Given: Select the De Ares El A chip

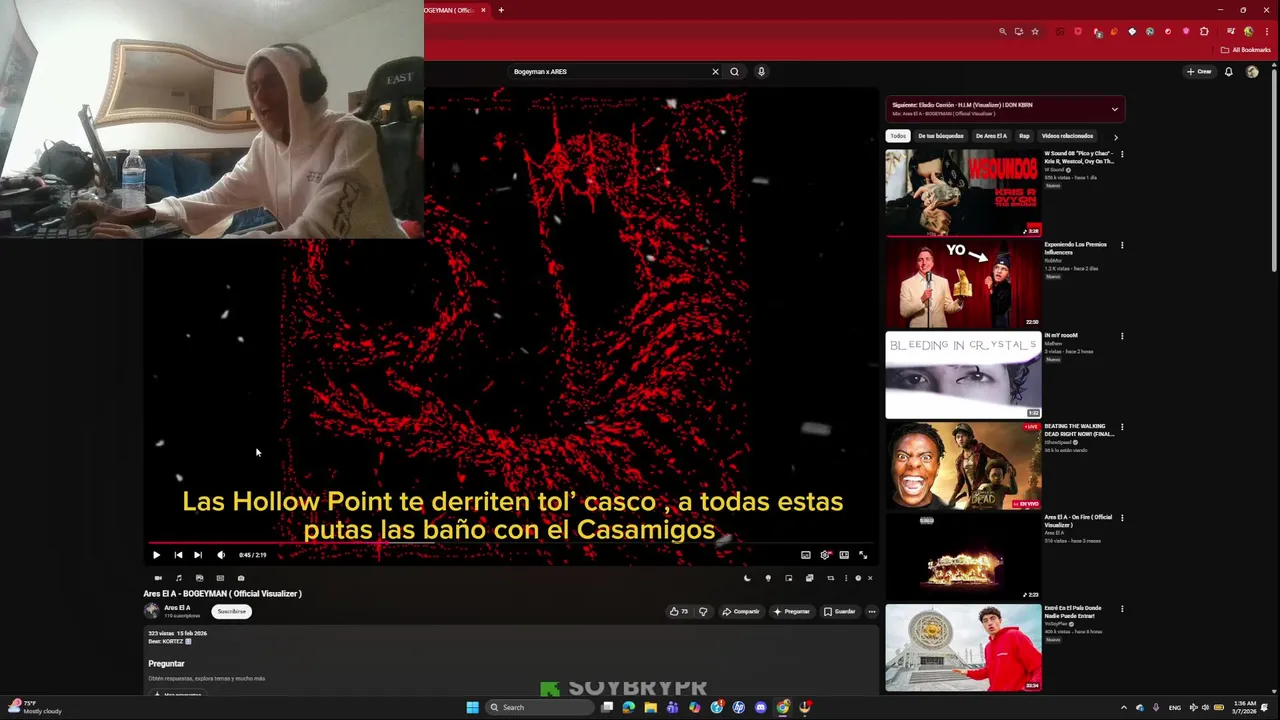Looking at the screenshot, I should point(991,136).
